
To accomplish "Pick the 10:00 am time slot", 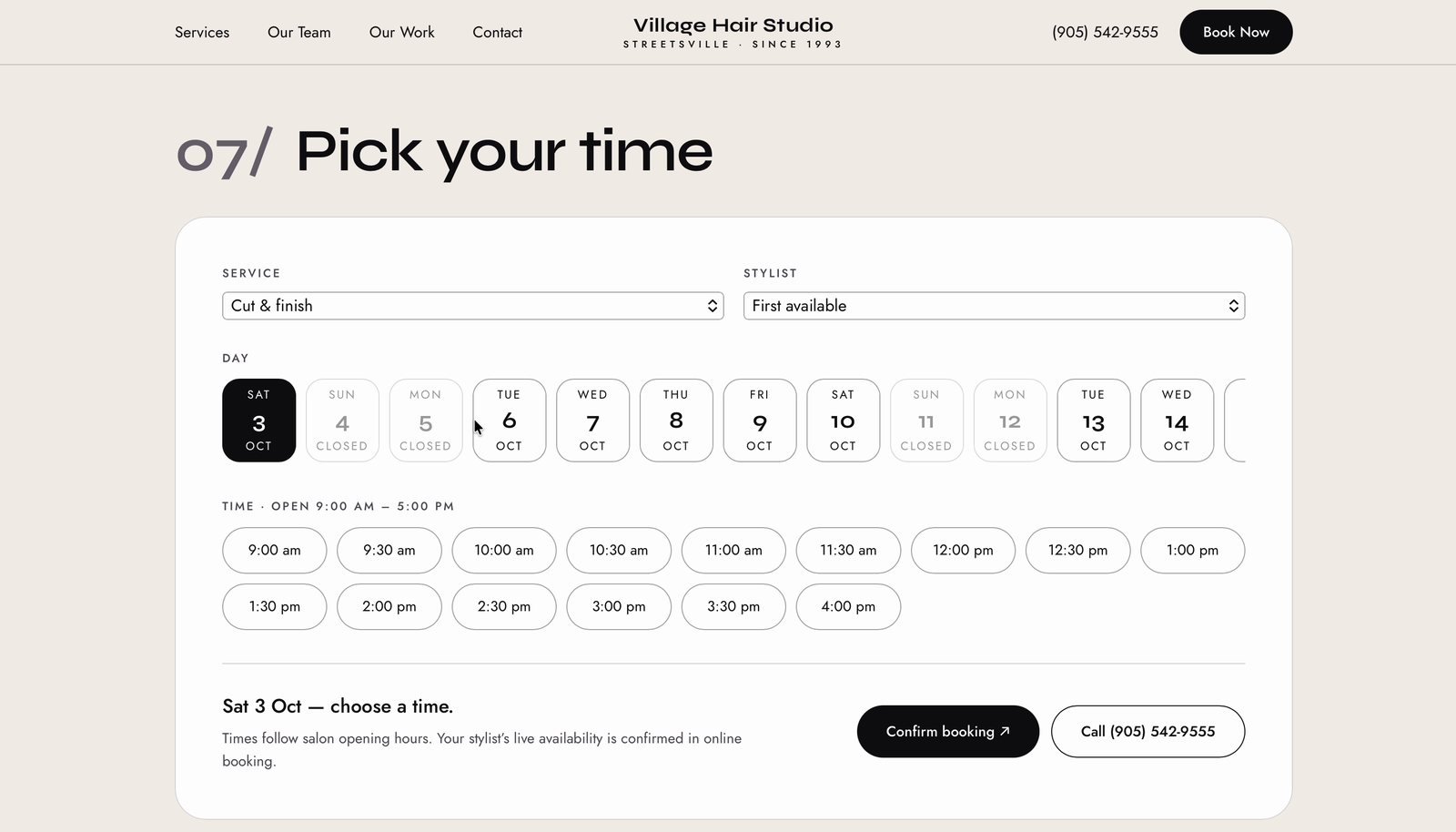I will point(504,551).
